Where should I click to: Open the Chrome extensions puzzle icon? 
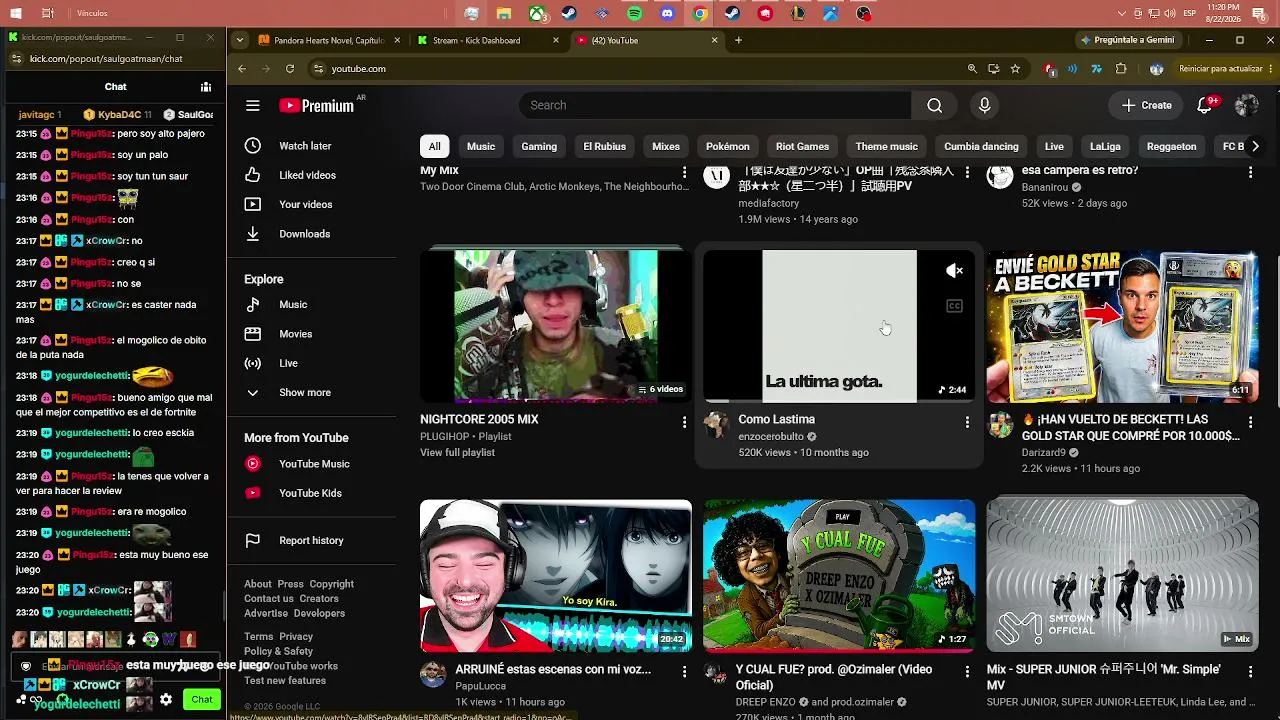(x=1121, y=69)
